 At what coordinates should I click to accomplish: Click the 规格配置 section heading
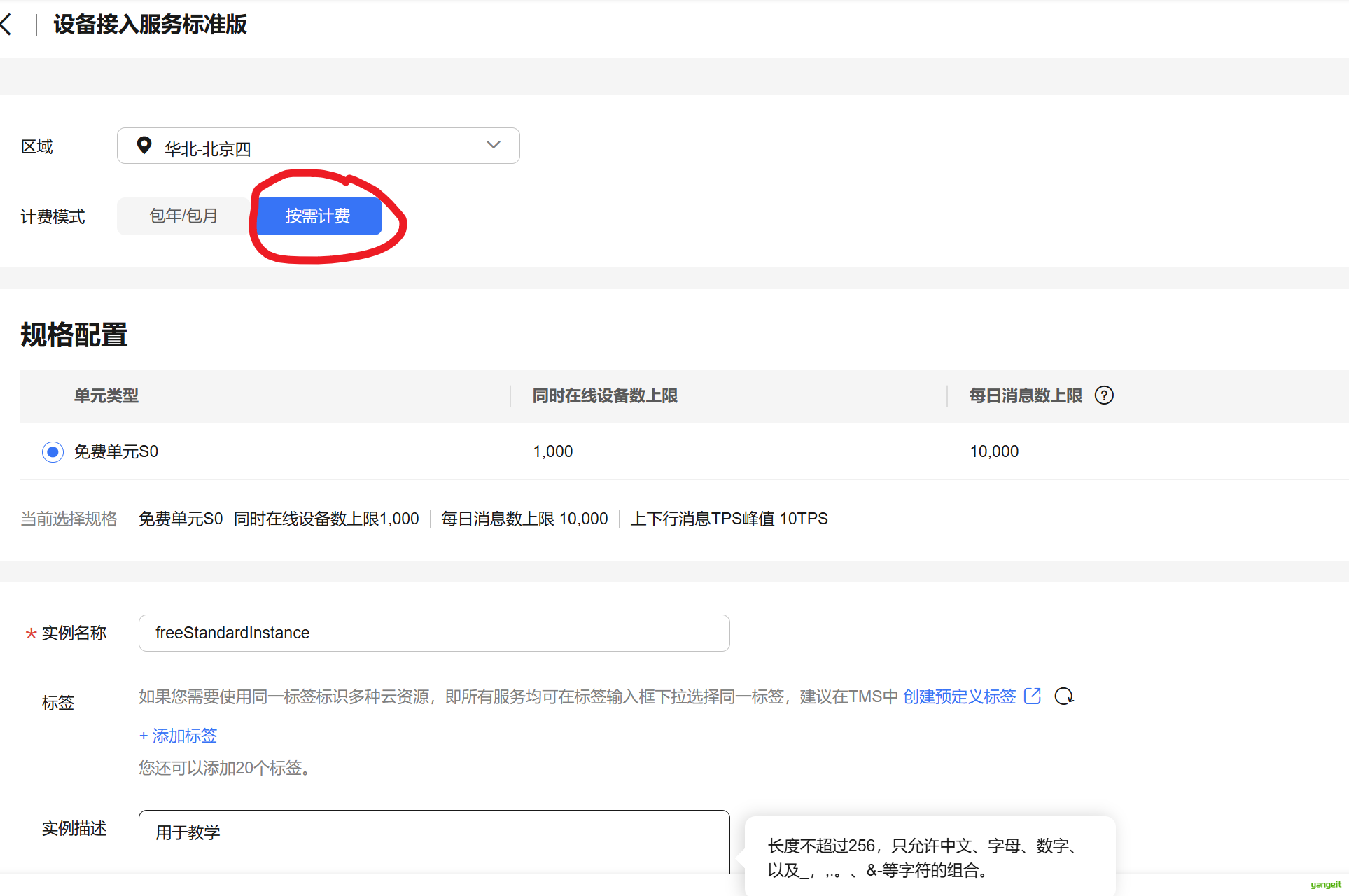pyautogui.click(x=74, y=335)
